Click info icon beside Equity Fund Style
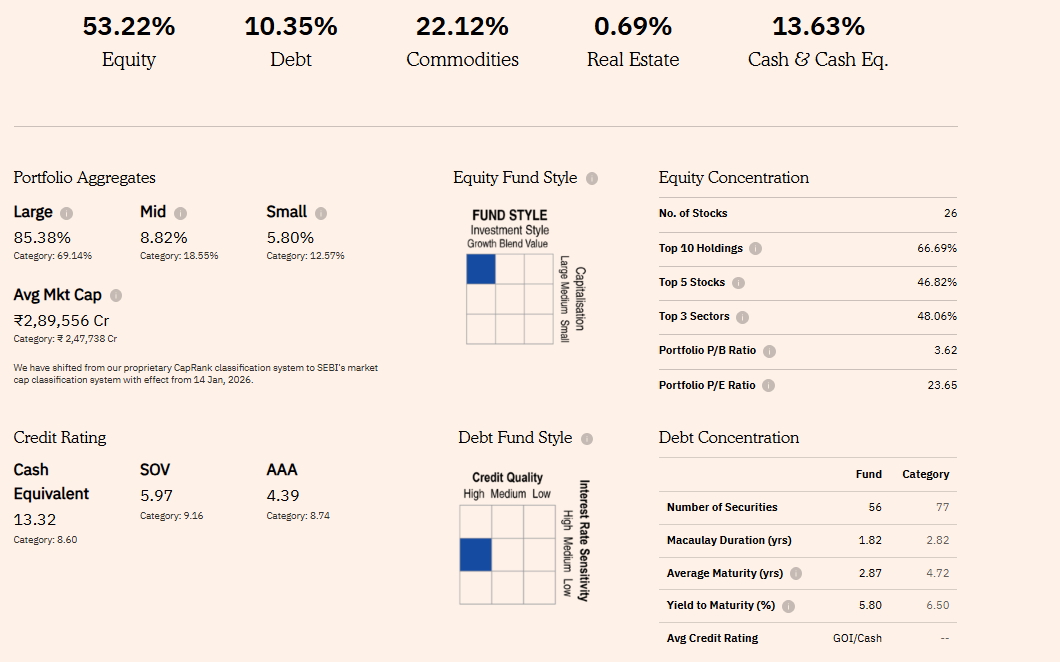Viewport: 1060px width, 662px height. (592, 178)
